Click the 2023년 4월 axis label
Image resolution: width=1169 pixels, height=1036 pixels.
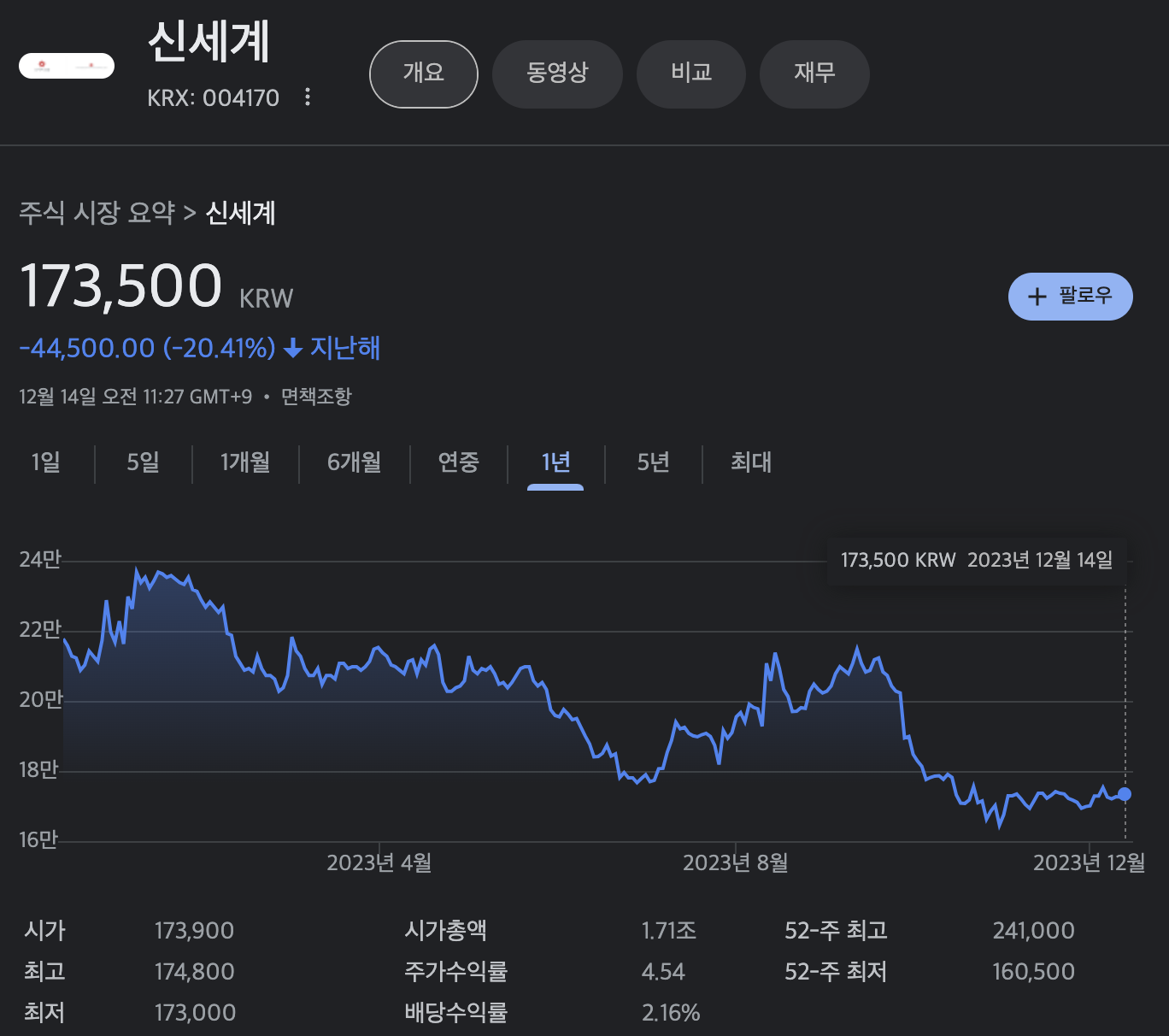[x=379, y=862]
